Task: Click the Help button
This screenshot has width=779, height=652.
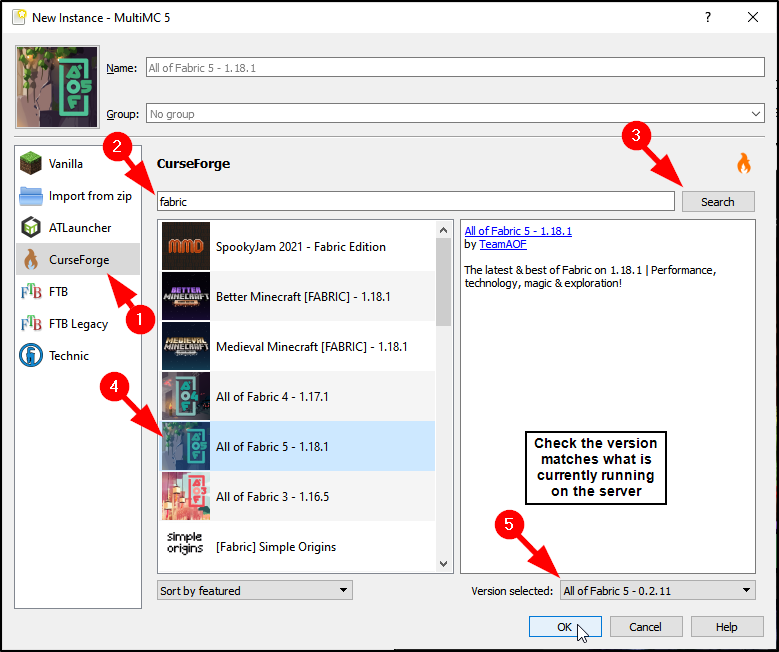Action: (x=727, y=627)
